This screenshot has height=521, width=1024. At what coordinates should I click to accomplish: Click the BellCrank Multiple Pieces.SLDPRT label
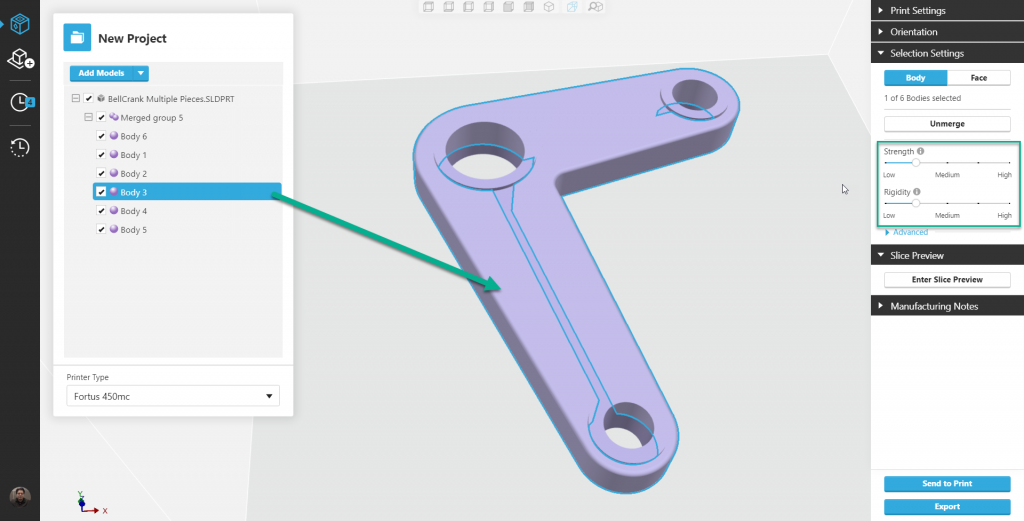pyautogui.click(x=171, y=99)
